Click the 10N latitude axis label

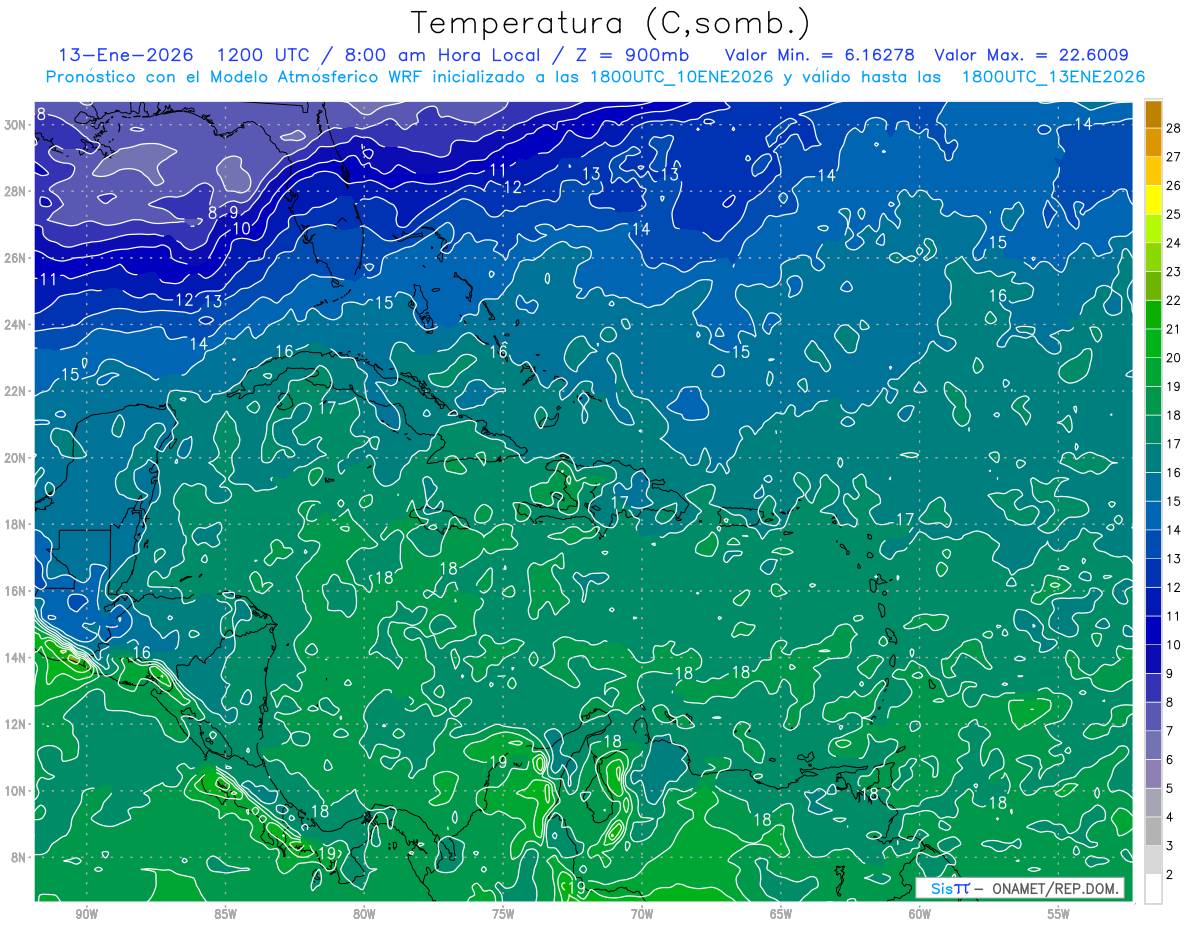[14, 791]
